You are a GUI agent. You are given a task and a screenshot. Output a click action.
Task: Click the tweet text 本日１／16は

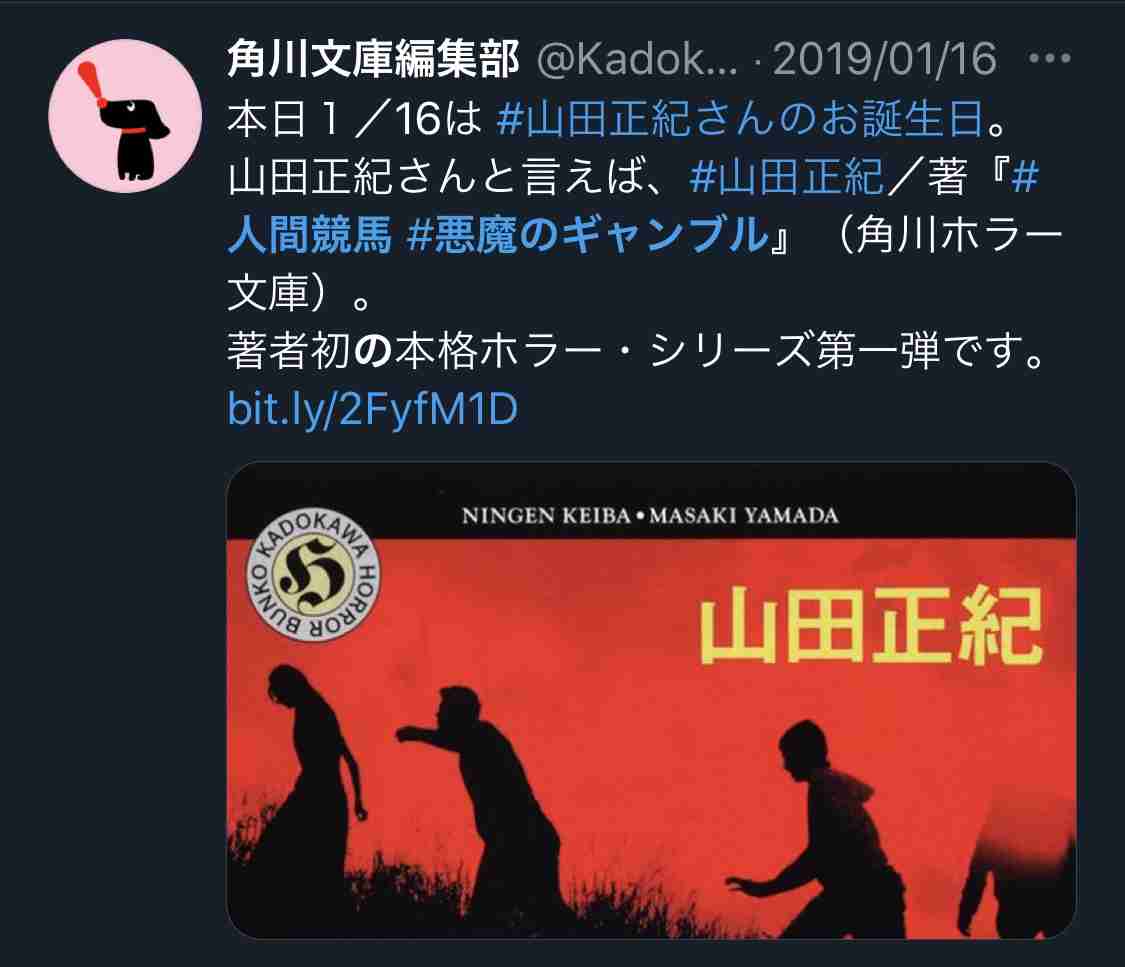[354, 119]
